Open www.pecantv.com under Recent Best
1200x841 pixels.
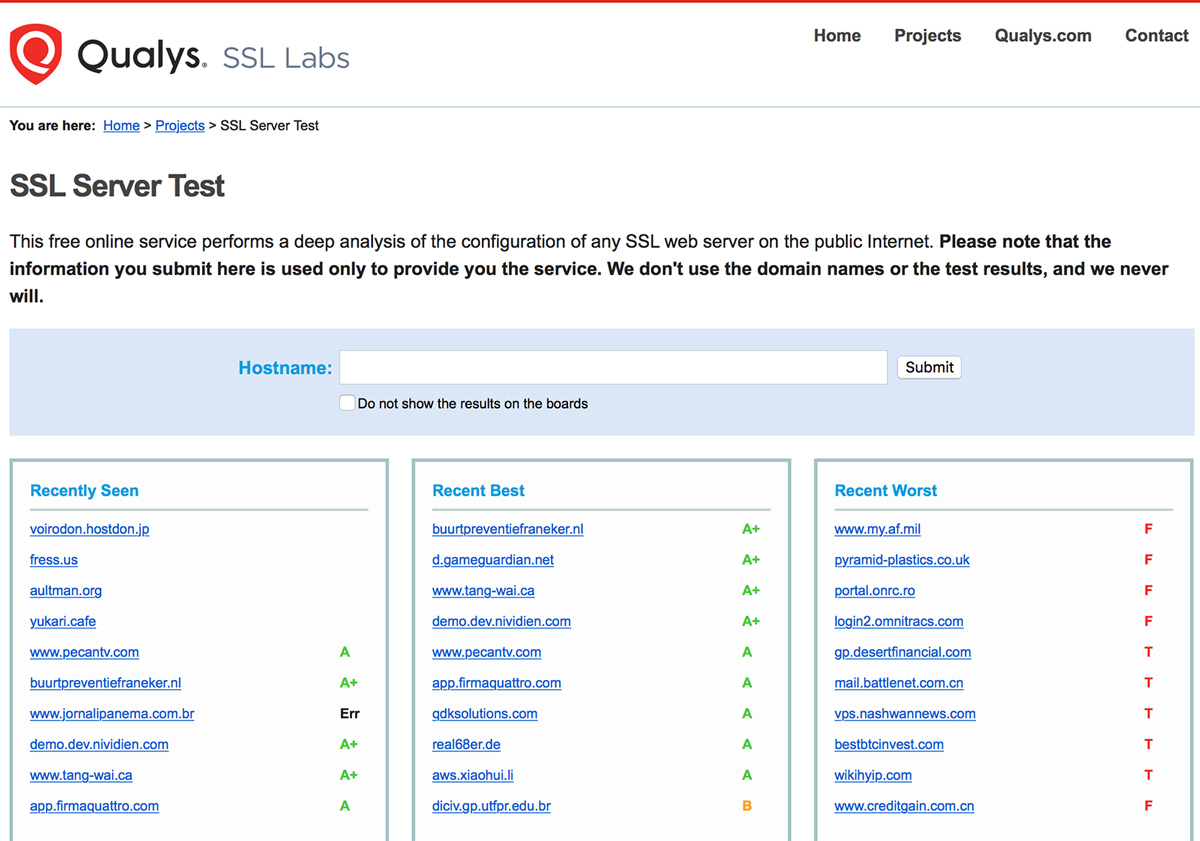pos(486,653)
